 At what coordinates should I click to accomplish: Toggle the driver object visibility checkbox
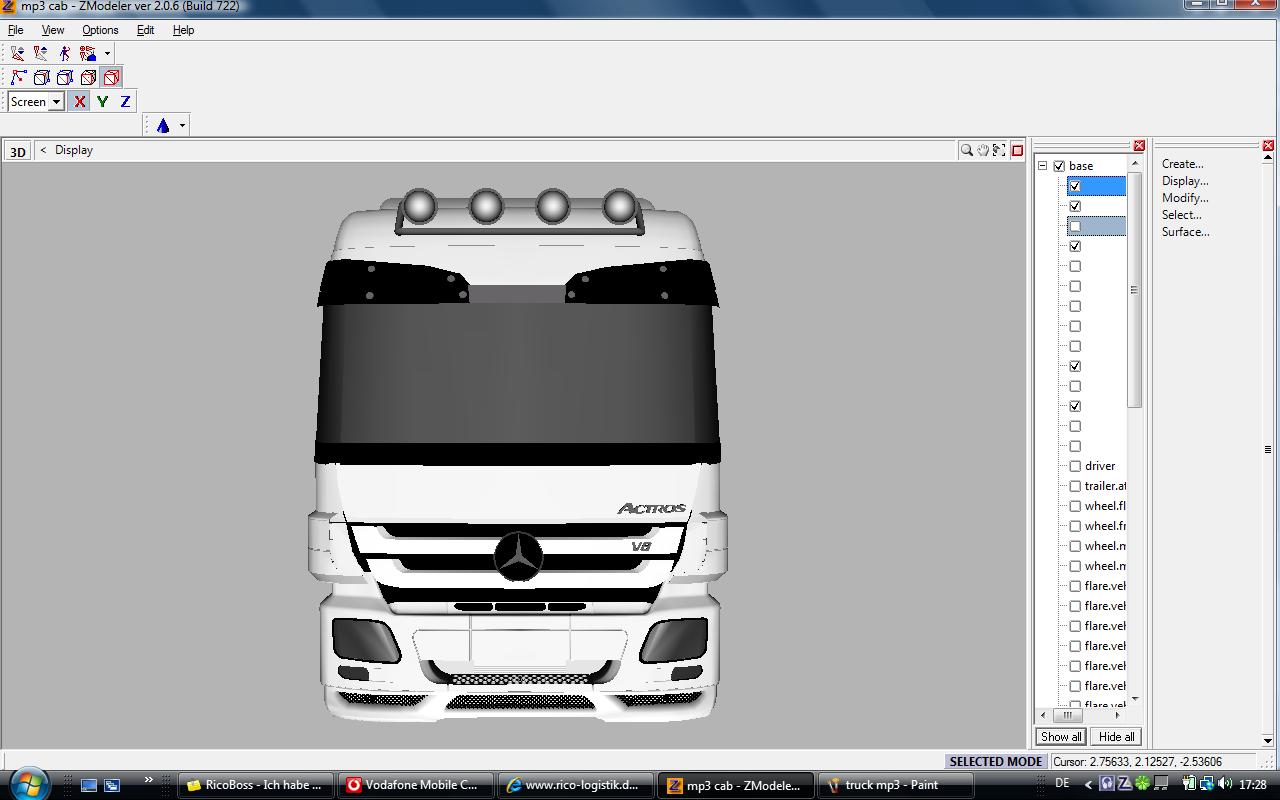point(1075,466)
